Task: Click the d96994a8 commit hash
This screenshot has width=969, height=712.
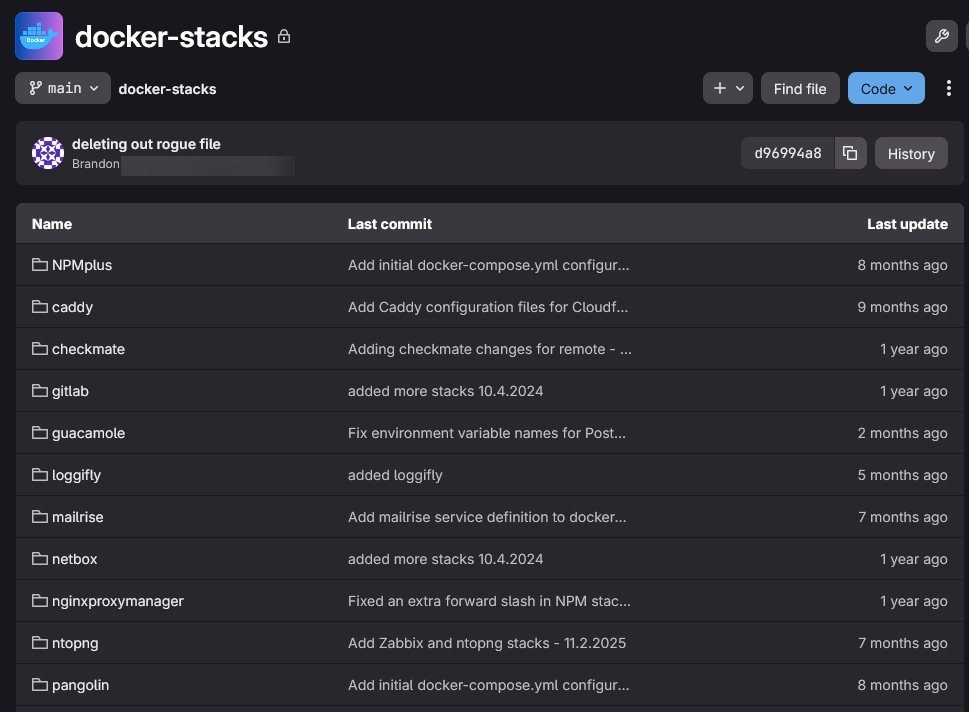Action: point(788,153)
